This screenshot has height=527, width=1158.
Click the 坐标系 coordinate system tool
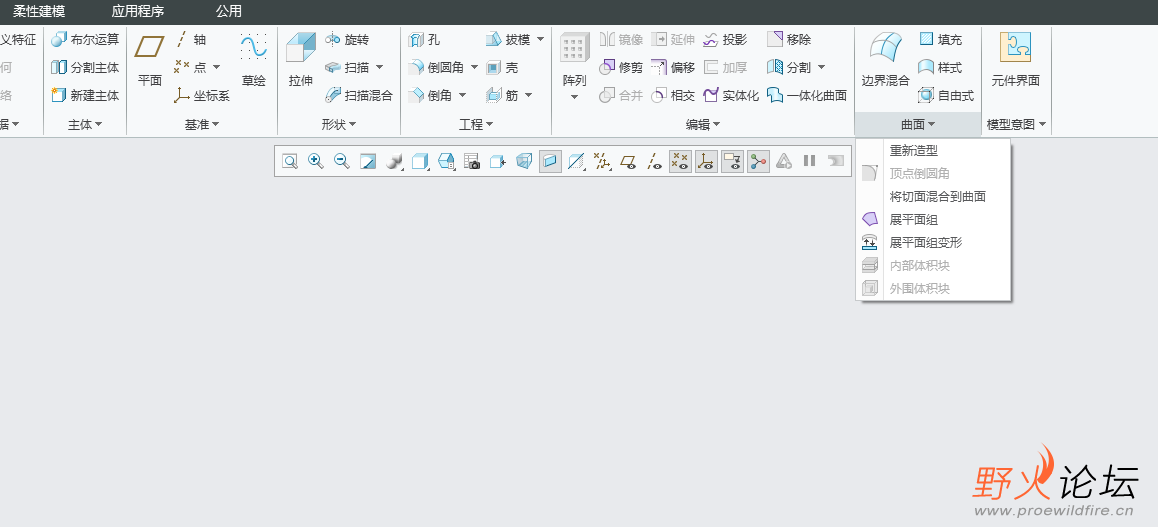202,95
